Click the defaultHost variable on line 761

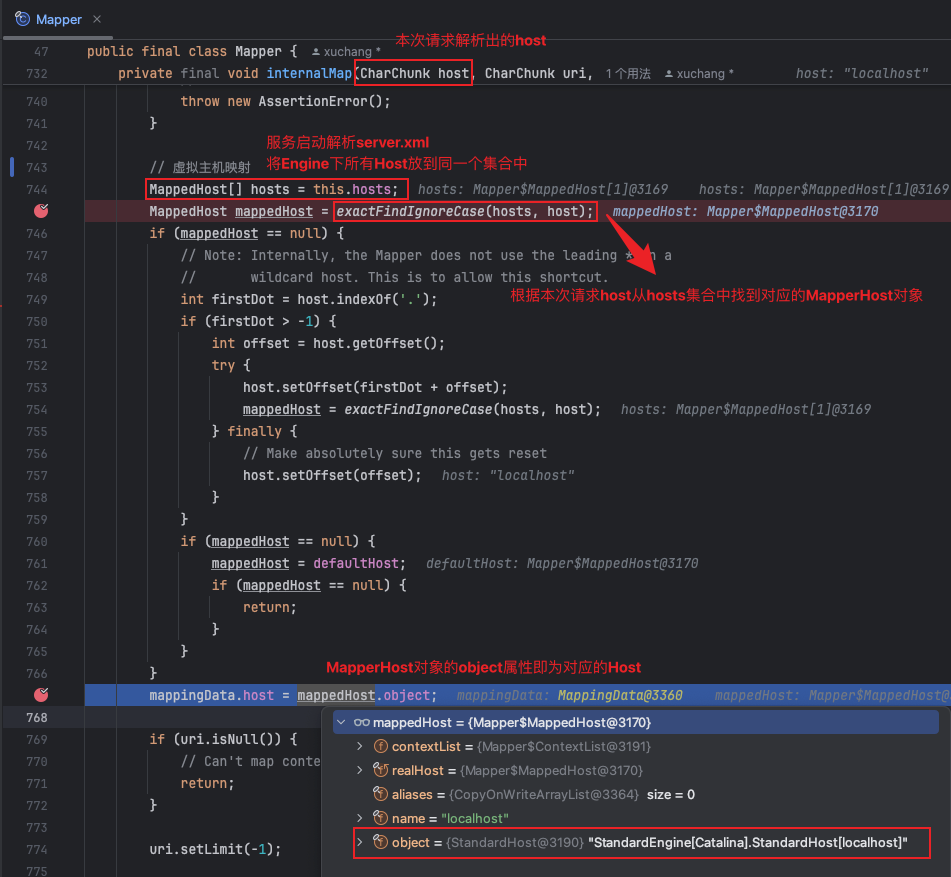click(356, 563)
